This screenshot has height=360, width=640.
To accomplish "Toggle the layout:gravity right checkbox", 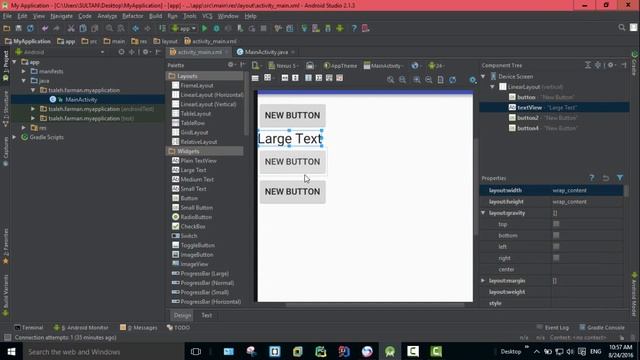I will pyautogui.click(x=556, y=258).
